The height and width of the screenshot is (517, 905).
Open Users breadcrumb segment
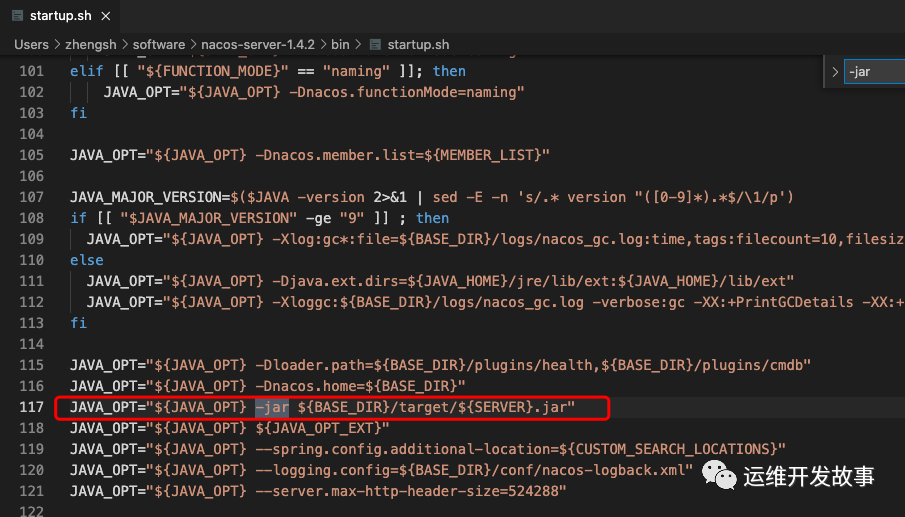click(x=31, y=44)
